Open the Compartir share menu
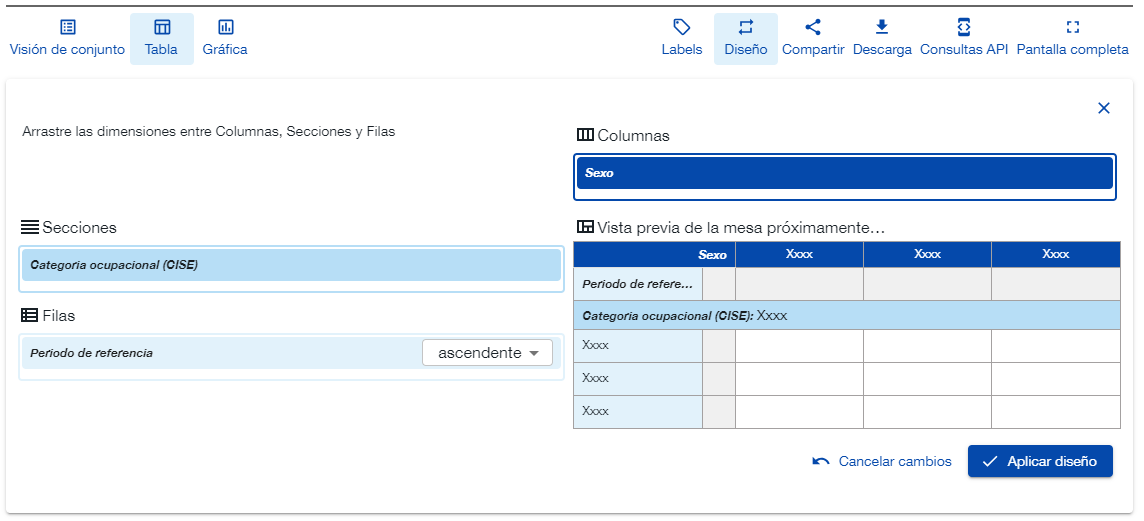The width and height of the screenshot is (1144, 521). click(813, 39)
